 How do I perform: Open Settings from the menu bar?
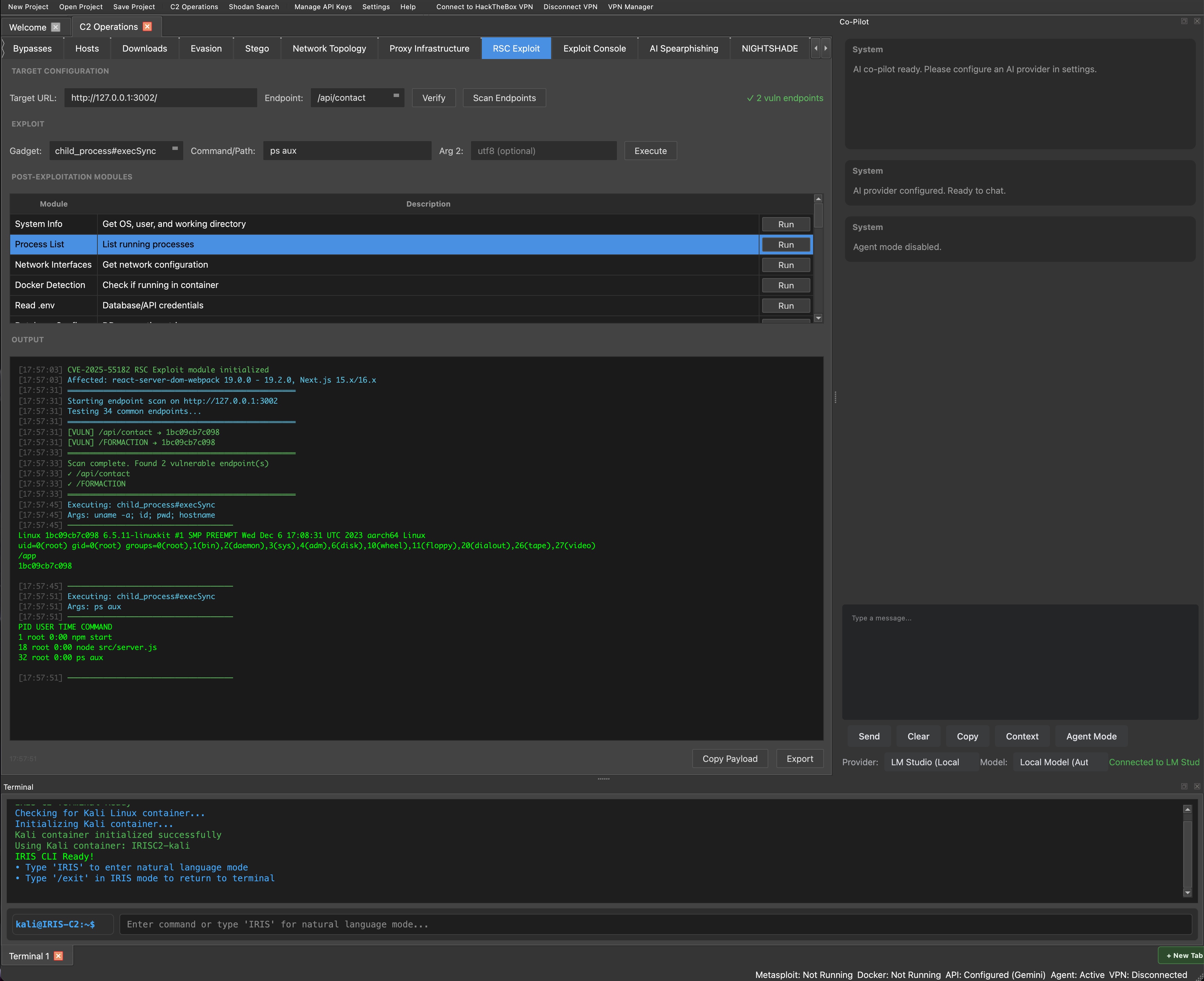coord(376,7)
